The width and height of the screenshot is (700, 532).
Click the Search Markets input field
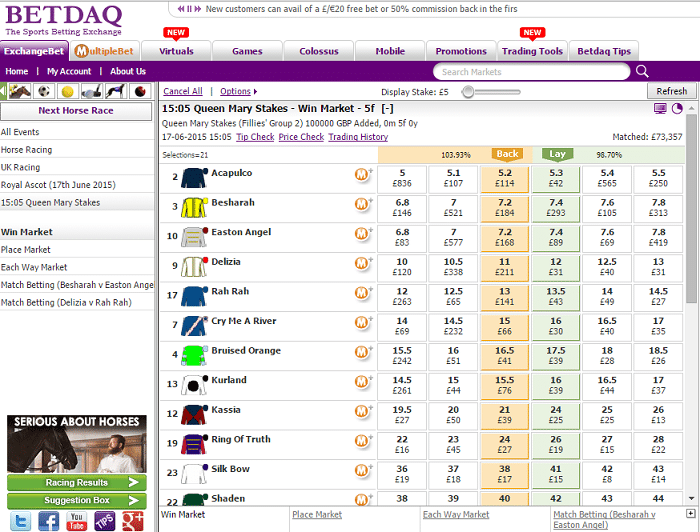[x=531, y=71]
